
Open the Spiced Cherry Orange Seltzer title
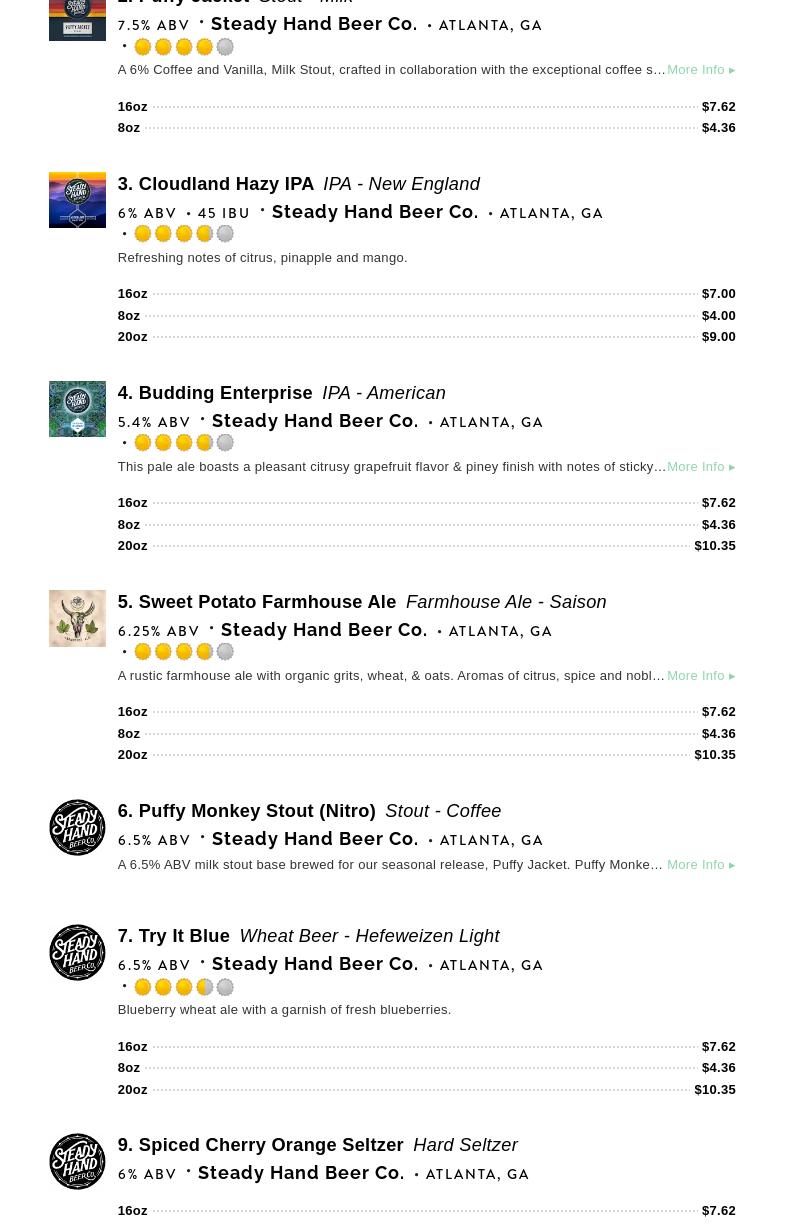270,1145
